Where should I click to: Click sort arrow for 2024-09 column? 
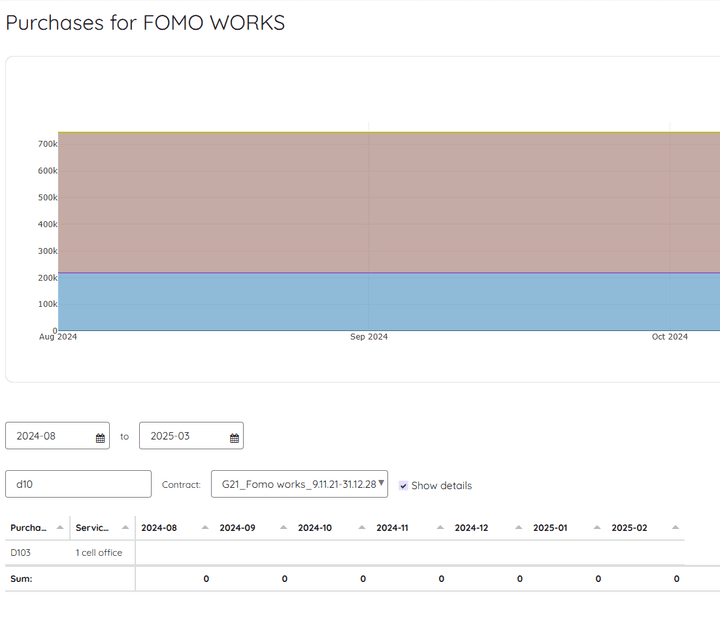pyautogui.click(x=284, y=528)
